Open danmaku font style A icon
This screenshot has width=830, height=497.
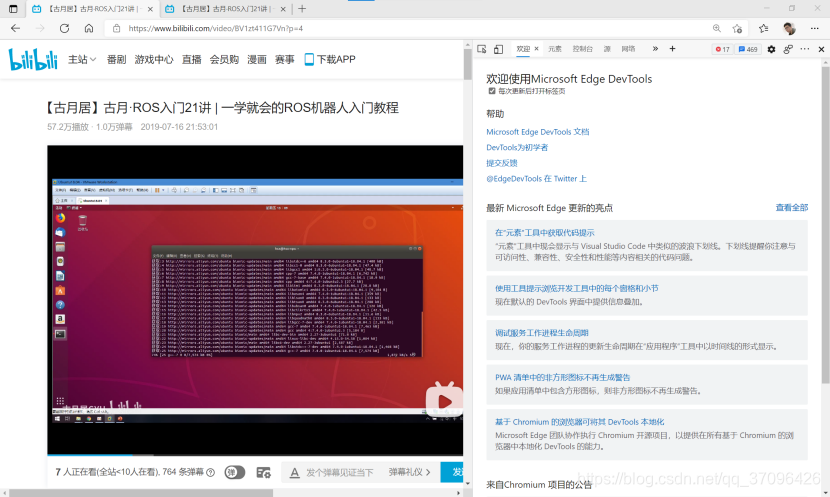(294, 473)
